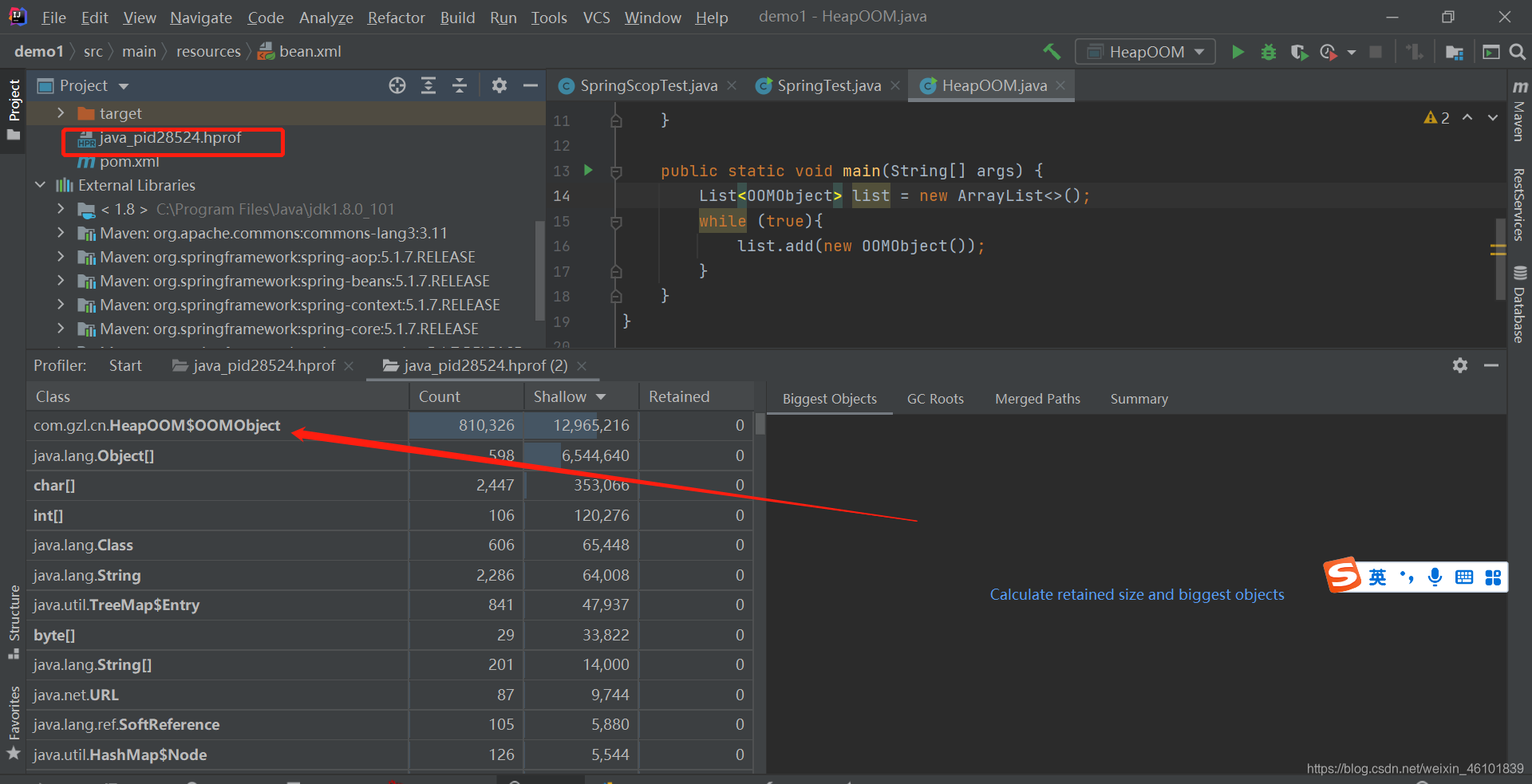The image size is (1532, 784).
Task: Expand the JDK 1.8 library node
Action: click(x=61, y=209)
